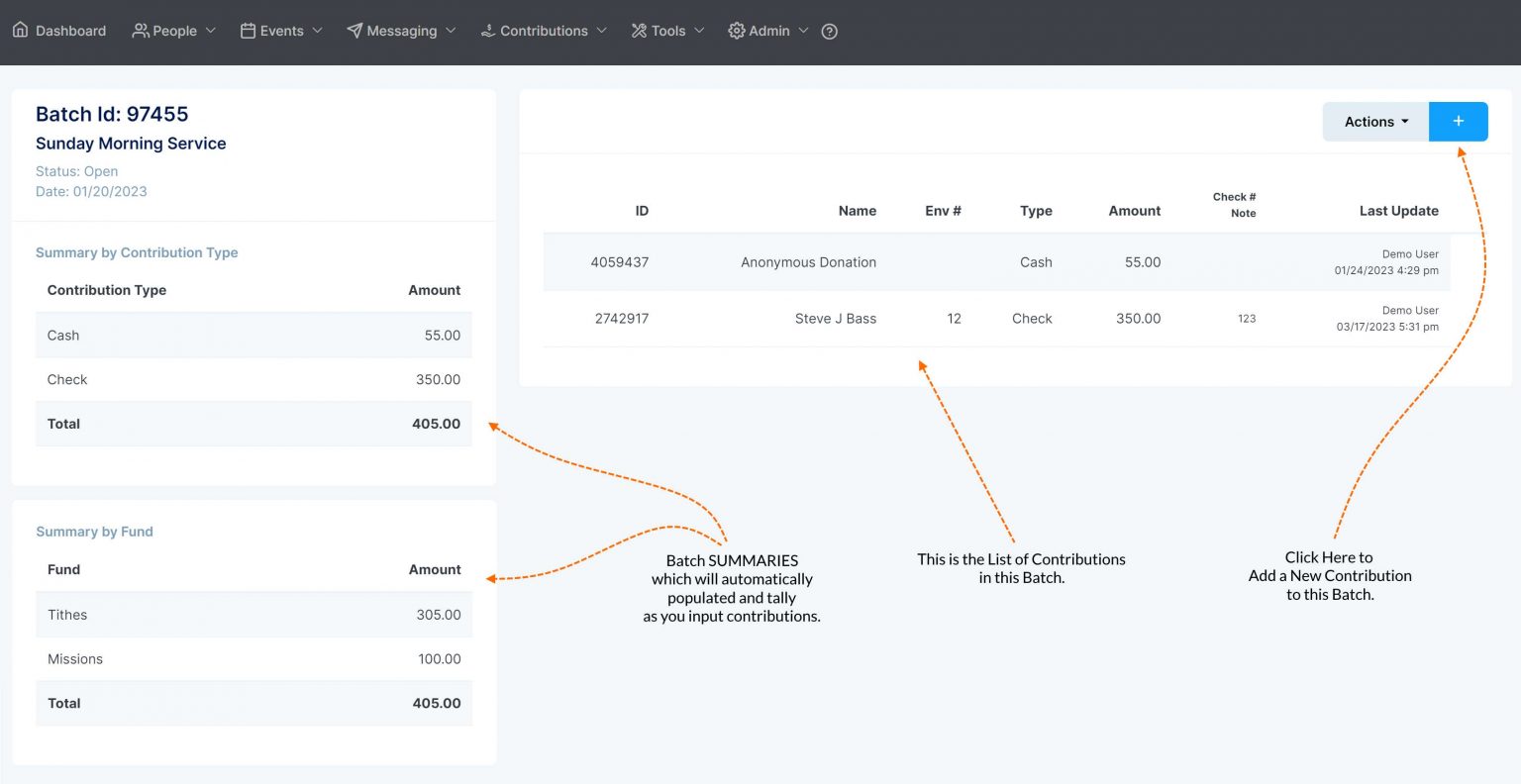
Task: Click the Name column header
Action: pos(858,211)
